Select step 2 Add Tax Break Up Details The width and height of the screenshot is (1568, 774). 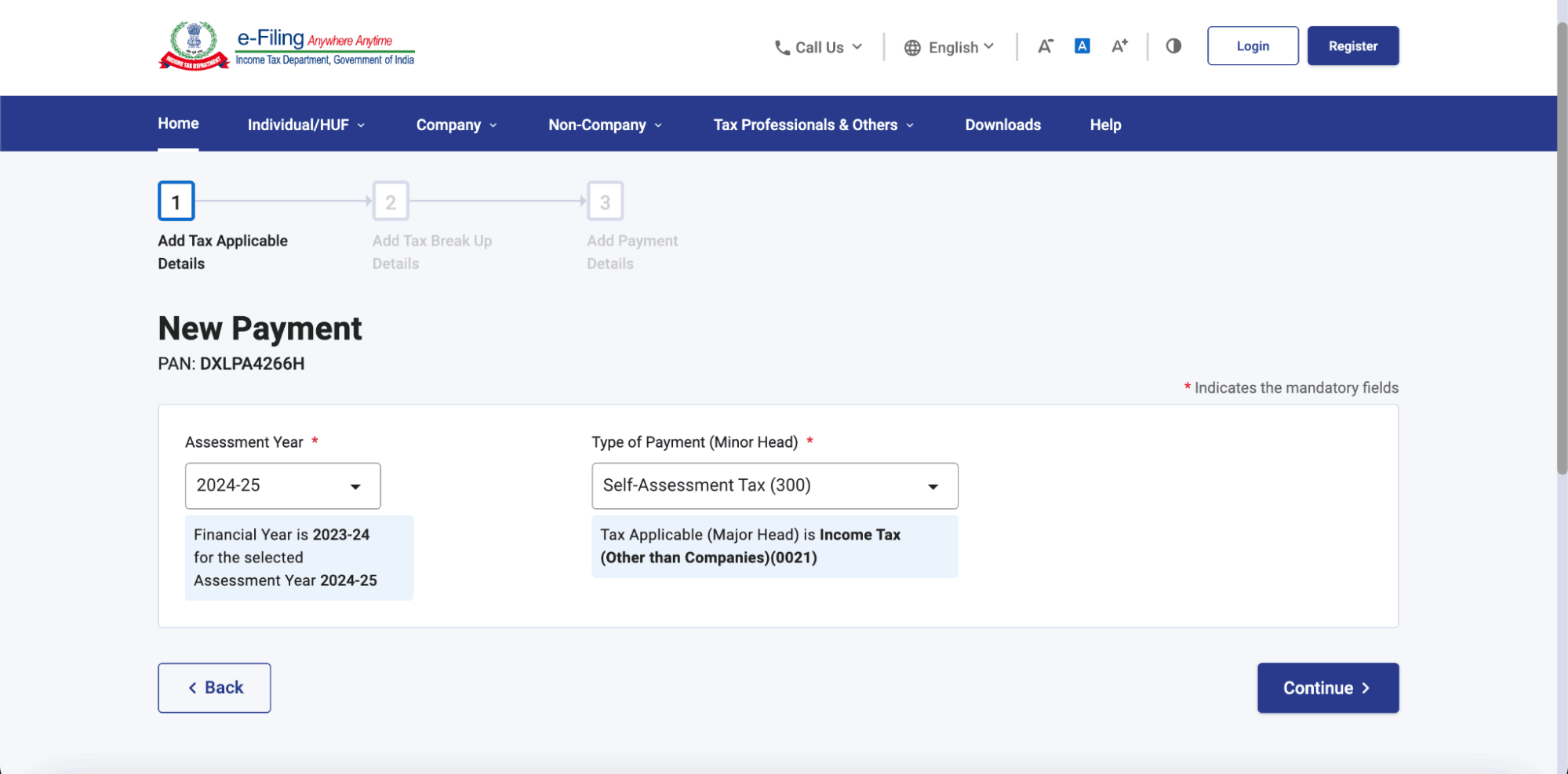pyautogui.click(x=391, y=202)
